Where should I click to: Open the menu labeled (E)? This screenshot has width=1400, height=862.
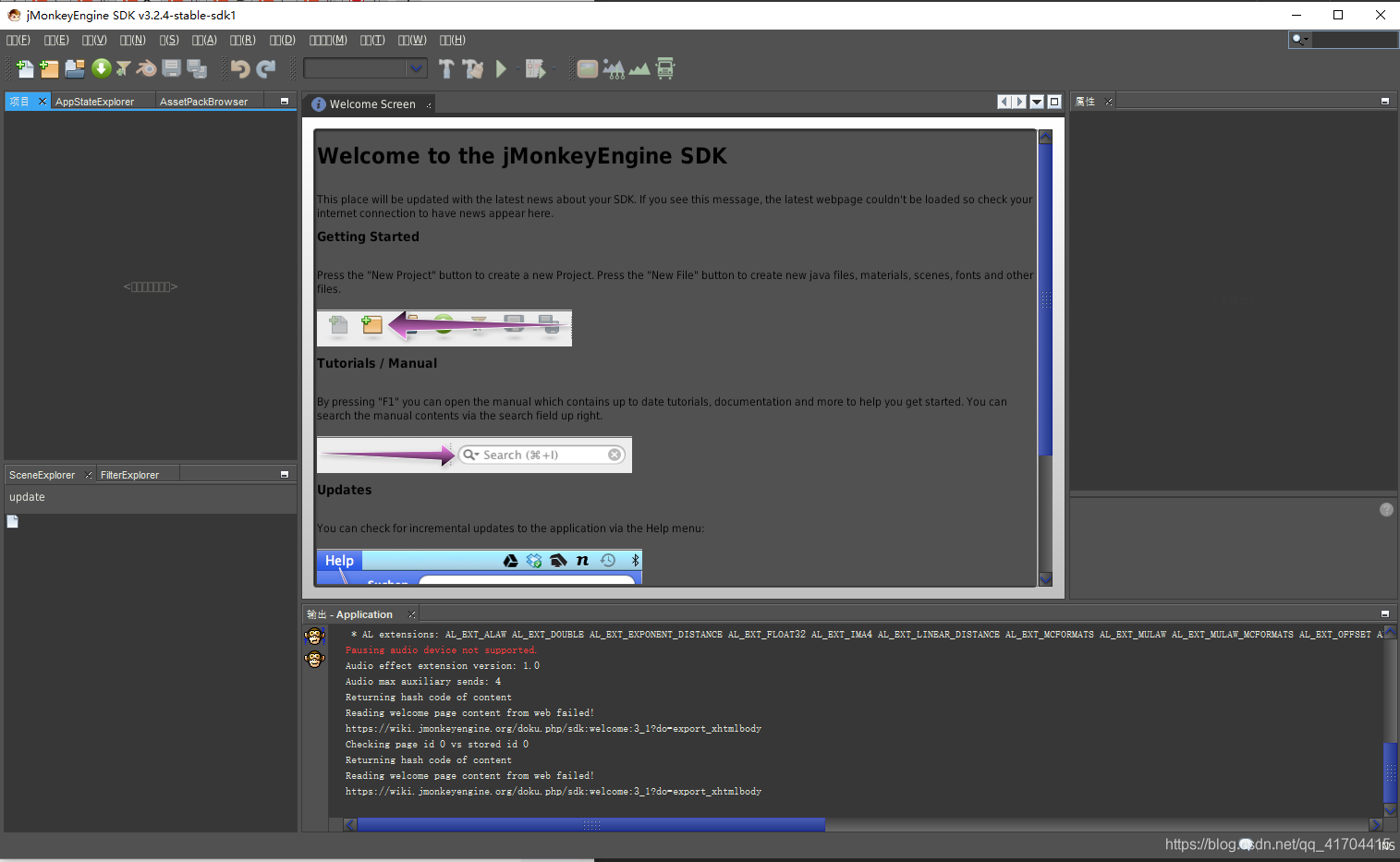[56, 40]
